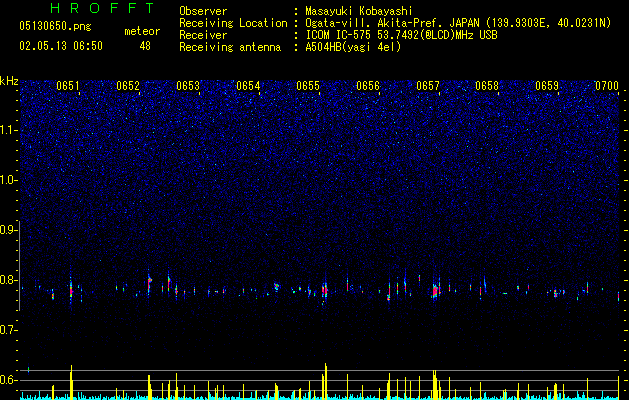Click the 0656 time marker
This screenshot has height=400, width=629.
pos(368,86)
